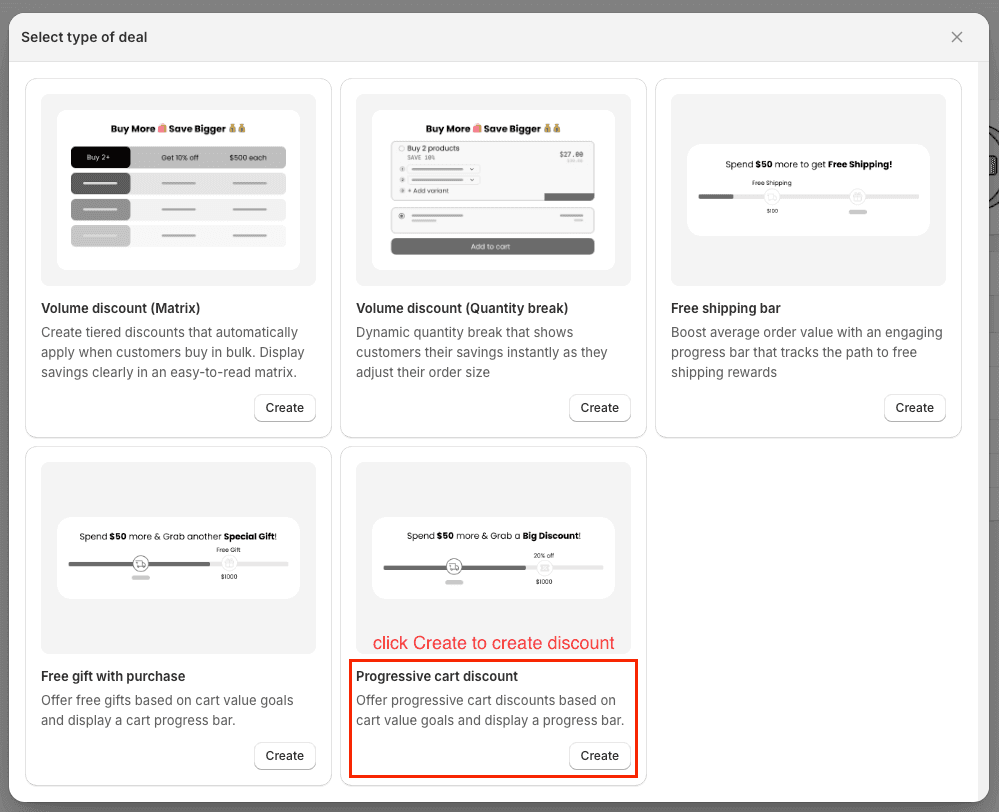The height and width of the screenshot is (812, 999).
Task: Click the progress bar in Free shipping preview
Action: pyautogui.click(x=809, y=197)
